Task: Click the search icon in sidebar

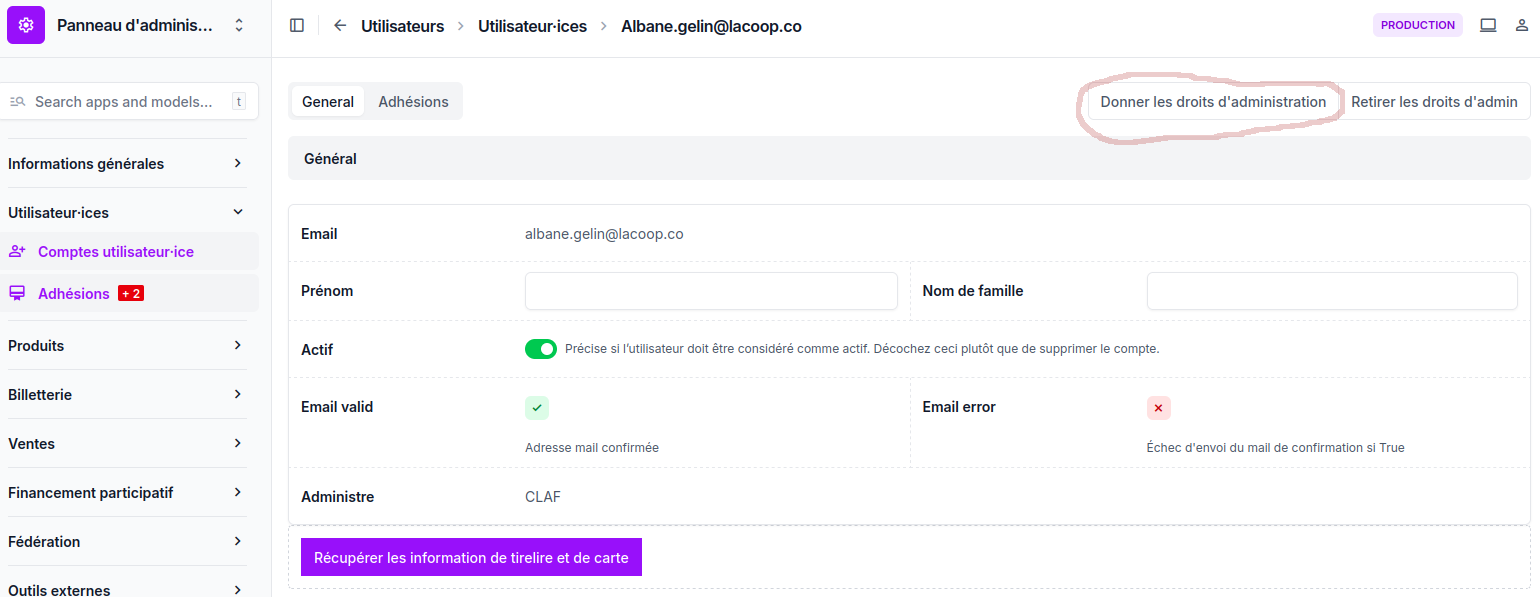Action: (x=17, y=102)
